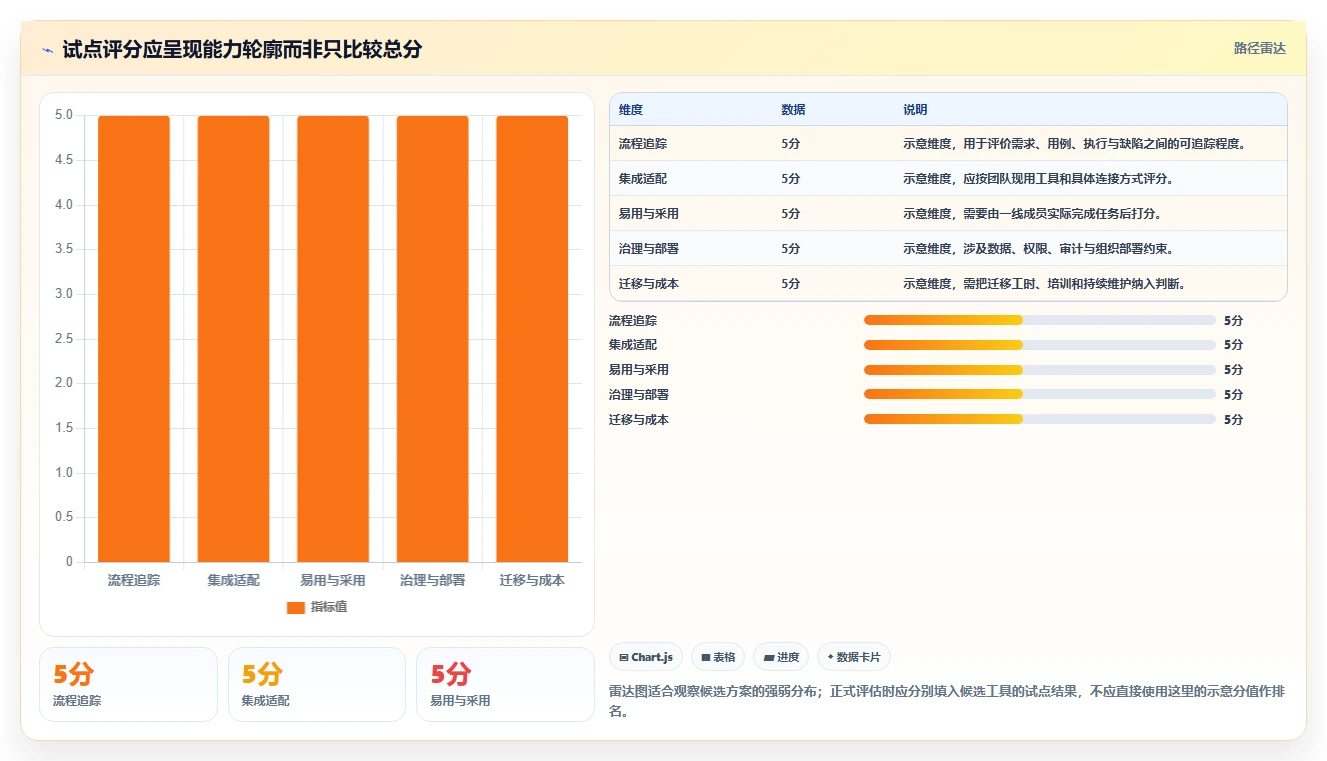Click description starting 示意维度，需要由一线成员
Image resolution: width=1327 pixels, height=761 pixels.
point(1032,214)
